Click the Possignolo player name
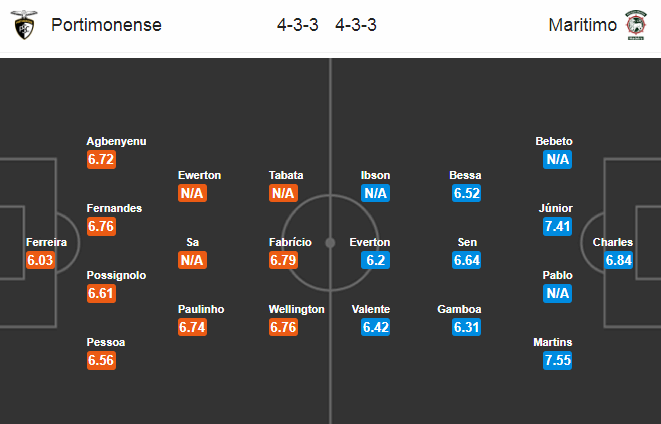 pos(116,275)
